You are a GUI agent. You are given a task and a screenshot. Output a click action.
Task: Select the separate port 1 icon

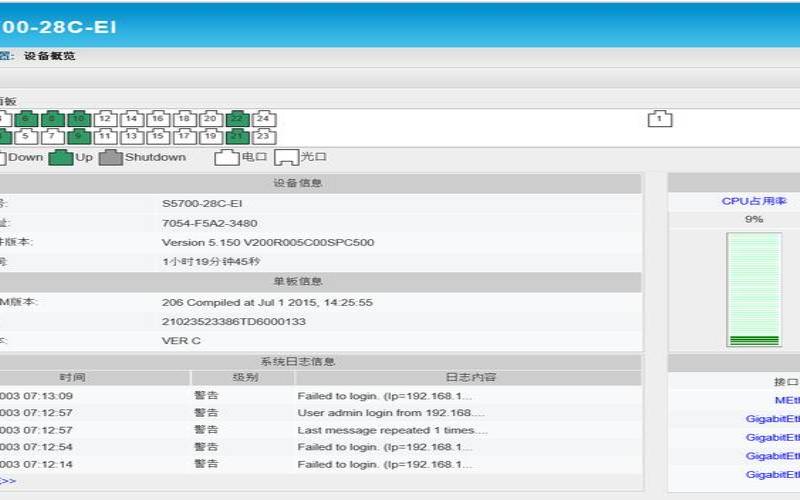660,119
